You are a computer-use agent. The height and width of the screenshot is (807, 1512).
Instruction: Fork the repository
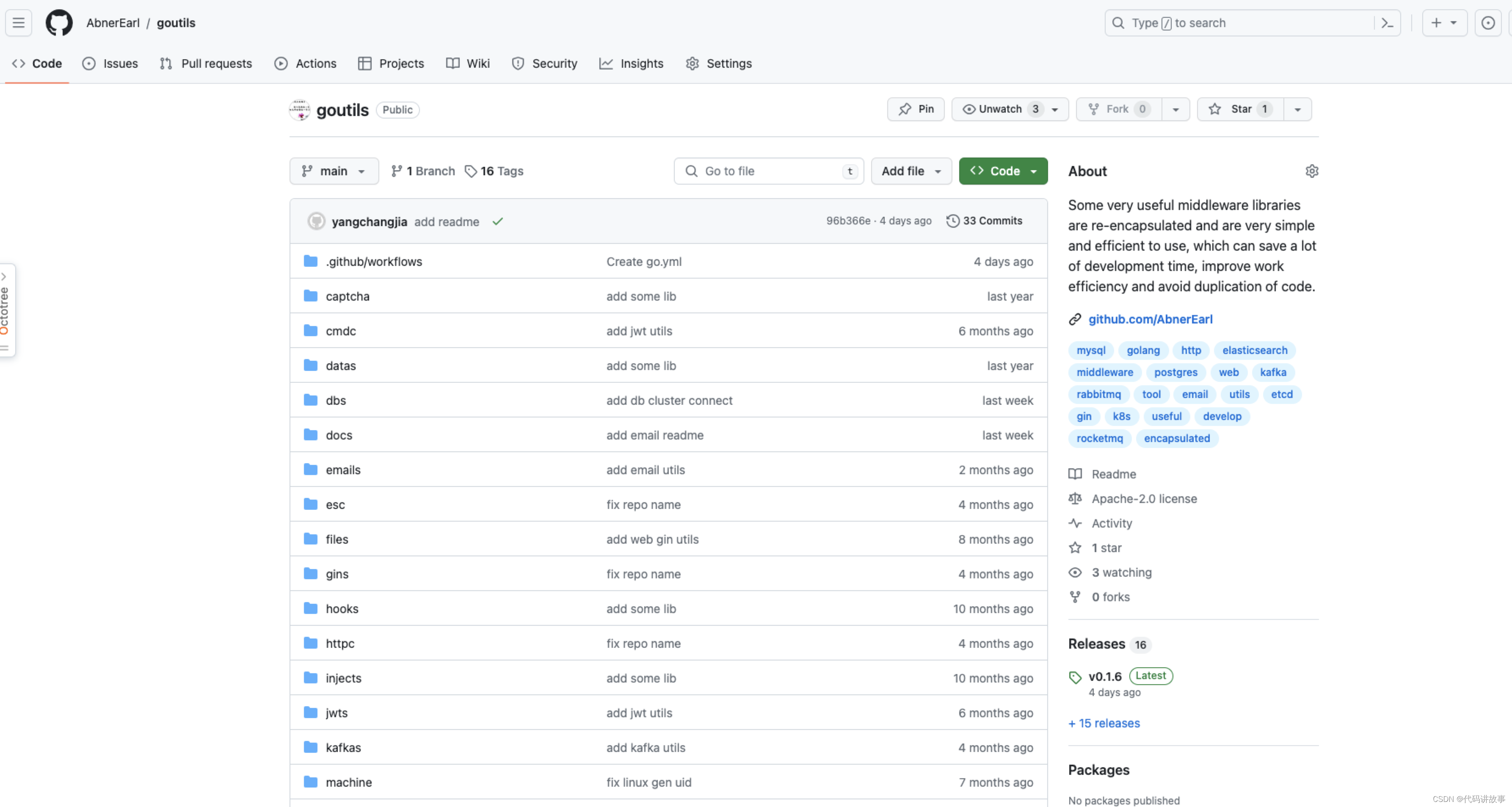pos(1119,109)
